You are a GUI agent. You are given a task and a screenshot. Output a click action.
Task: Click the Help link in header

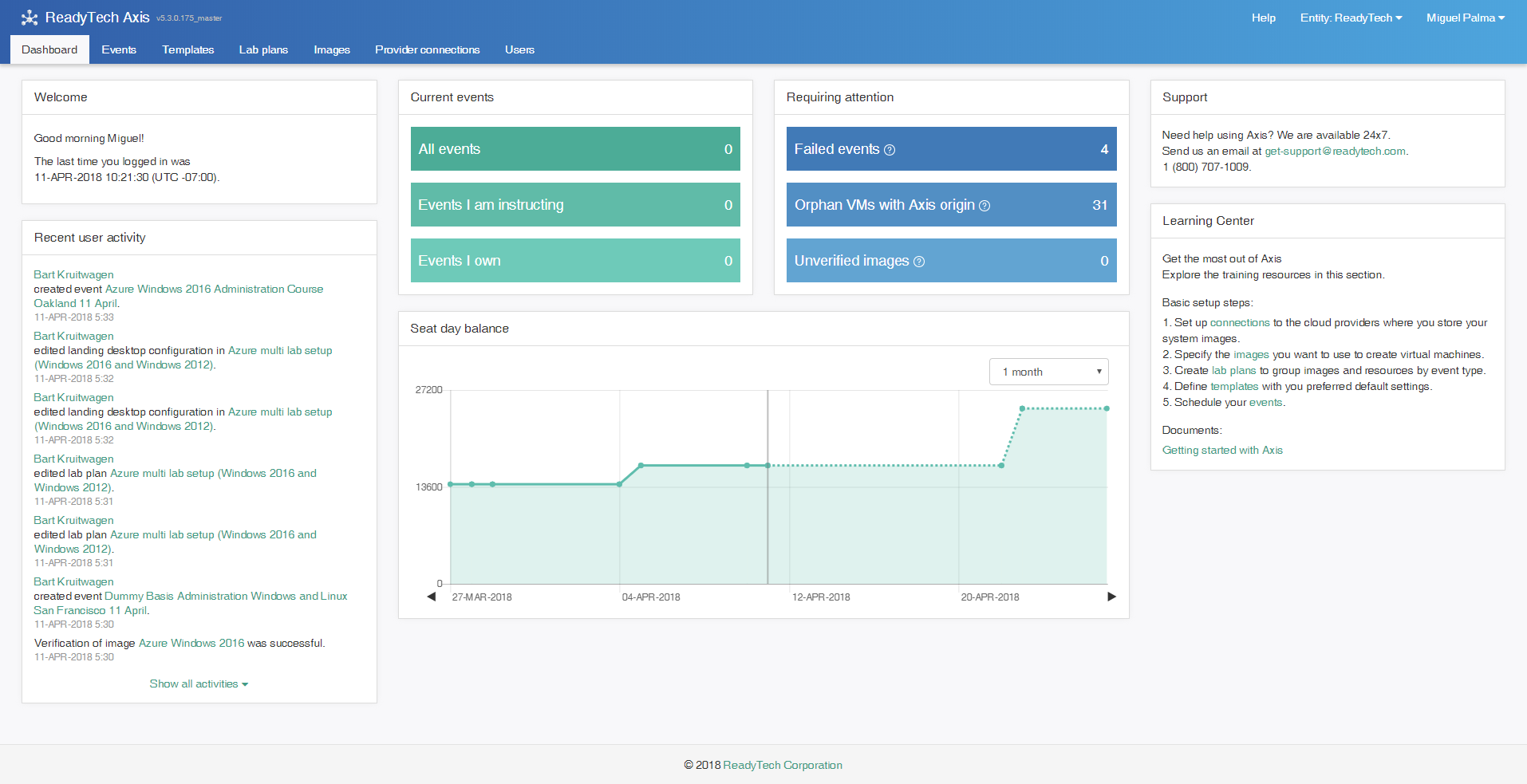tap(1263, 18)
